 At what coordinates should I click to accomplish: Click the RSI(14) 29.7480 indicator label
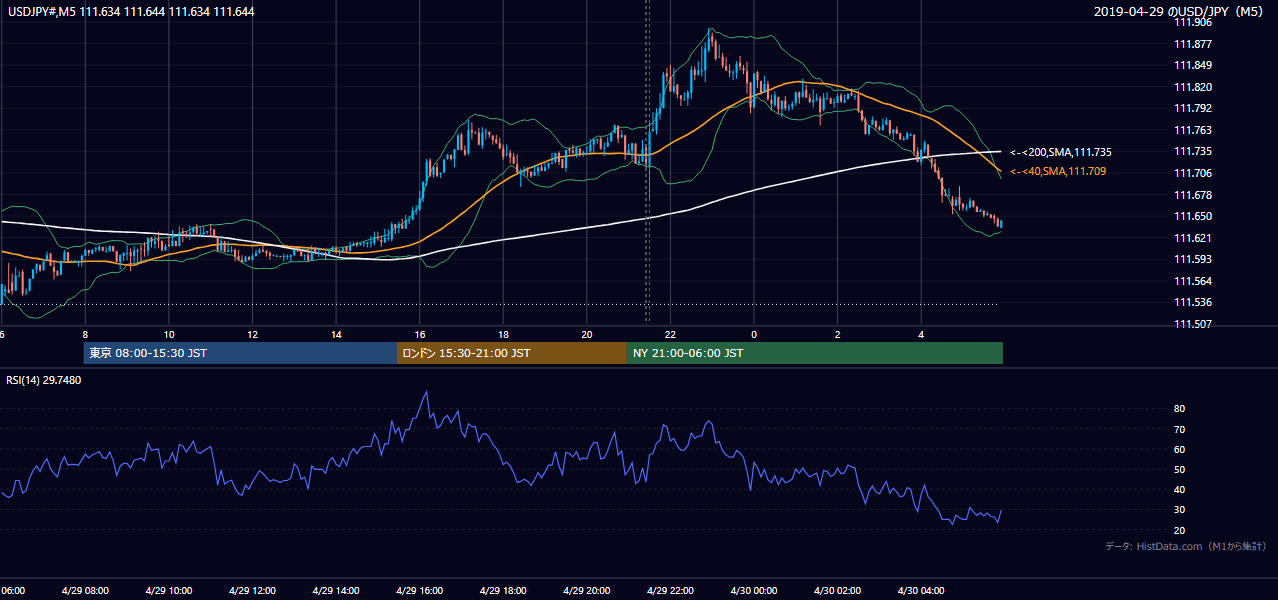(x=44, y=380)
